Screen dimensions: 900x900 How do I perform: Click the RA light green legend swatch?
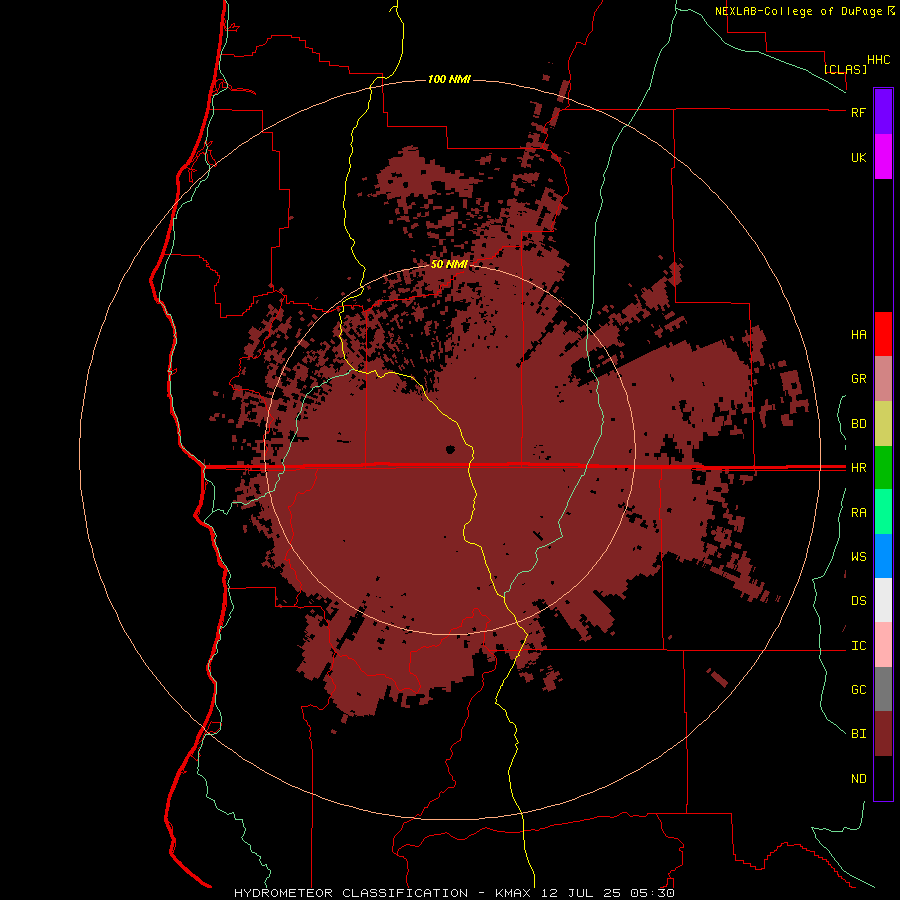[883, 512]
